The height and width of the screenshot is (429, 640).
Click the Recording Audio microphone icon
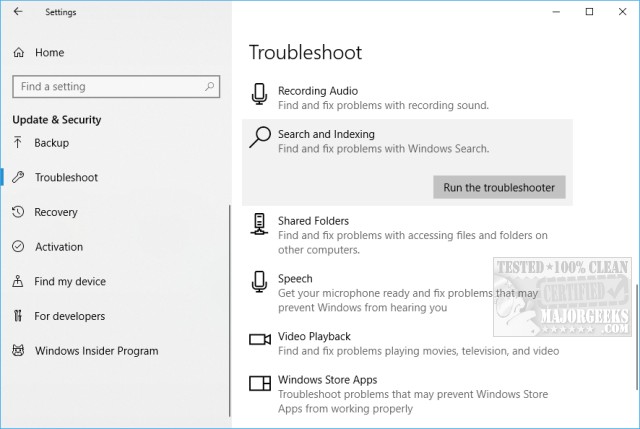coord(260,97)
